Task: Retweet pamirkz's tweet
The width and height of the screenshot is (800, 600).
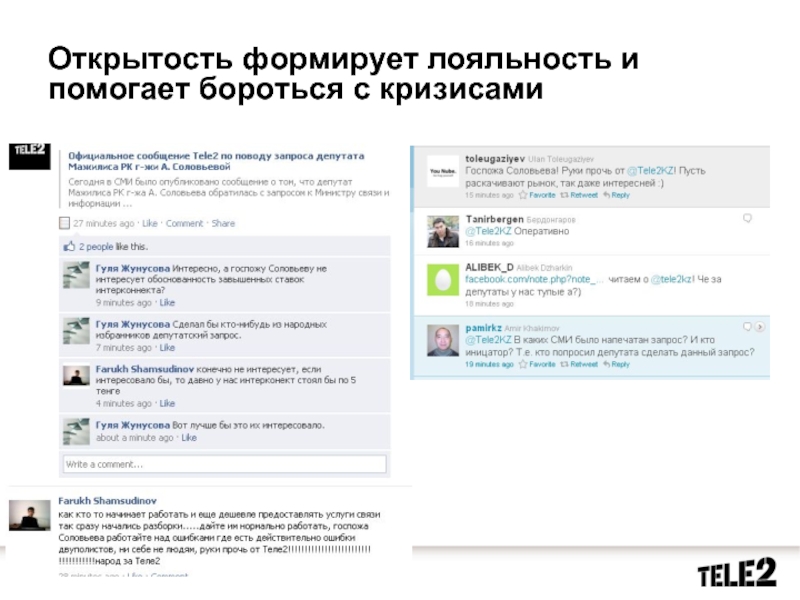Action: click(579, 364)
